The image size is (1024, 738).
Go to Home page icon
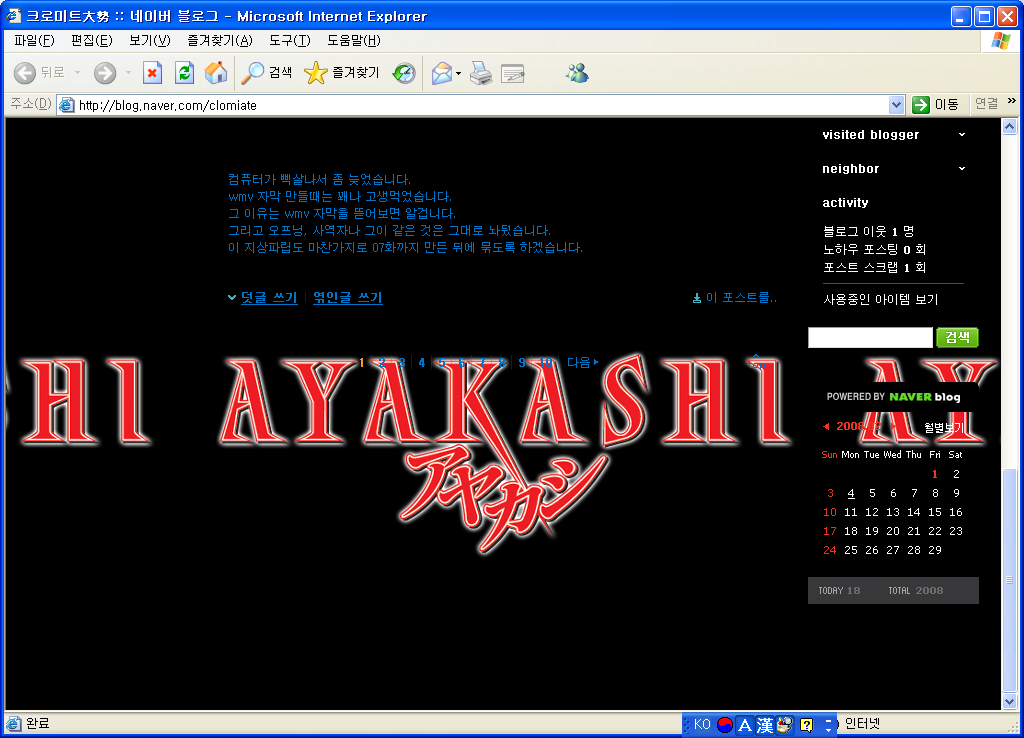pos(216,72)
